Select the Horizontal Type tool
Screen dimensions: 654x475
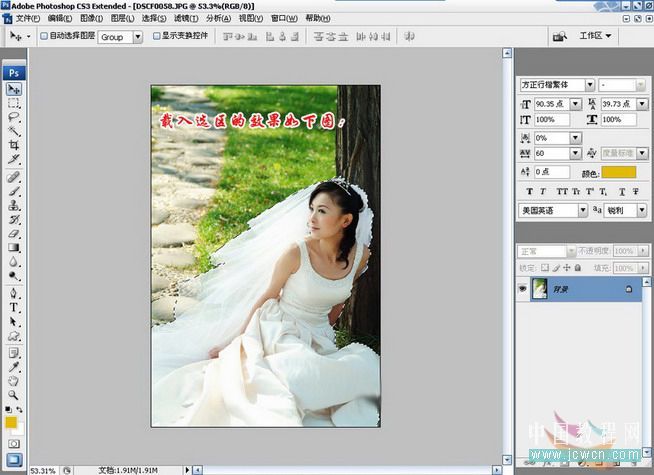pos(14,308)
